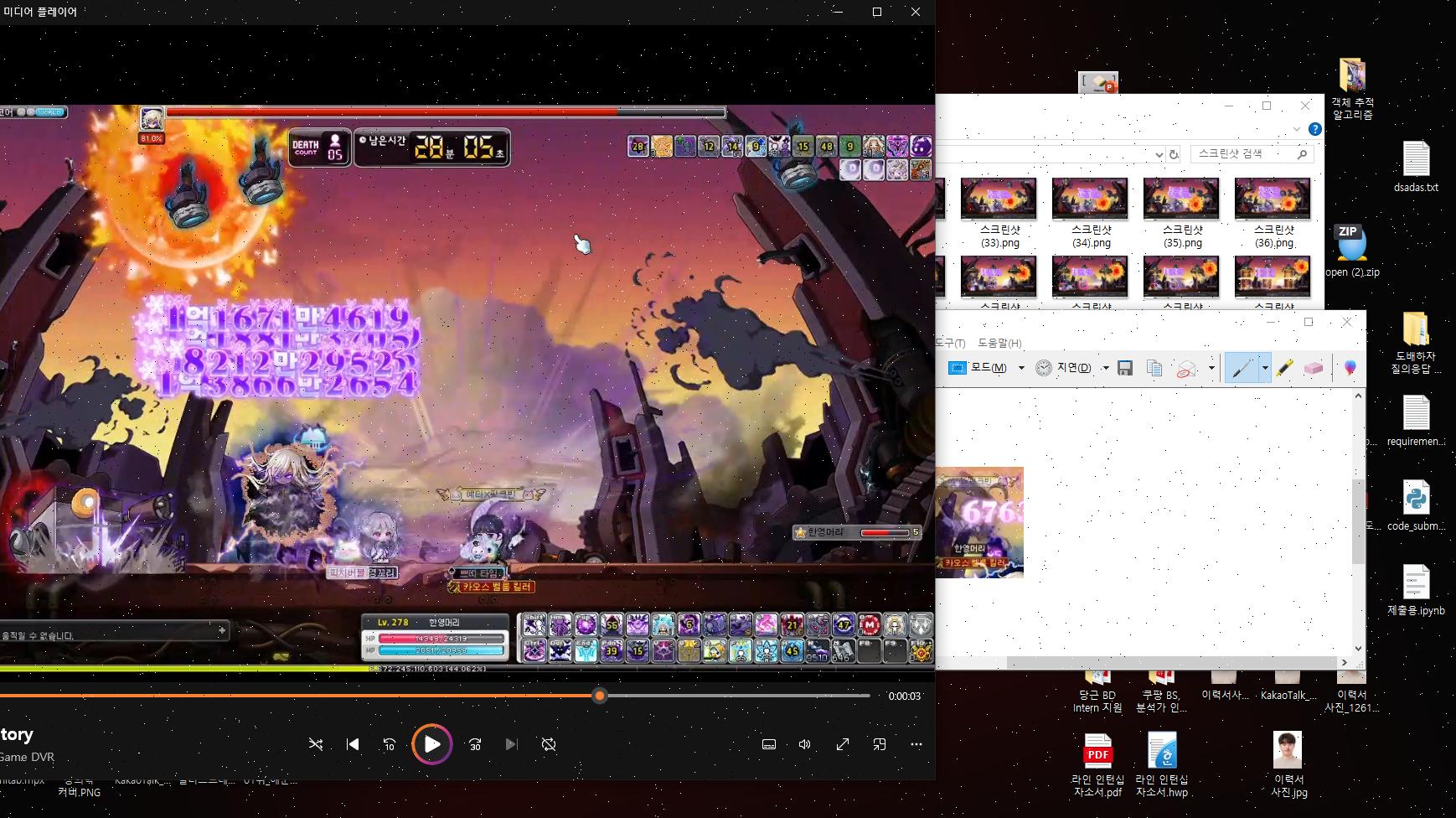
Task: Select the 도배하자 질의응답 desktop folder
Action: (x=1416, y=344)
